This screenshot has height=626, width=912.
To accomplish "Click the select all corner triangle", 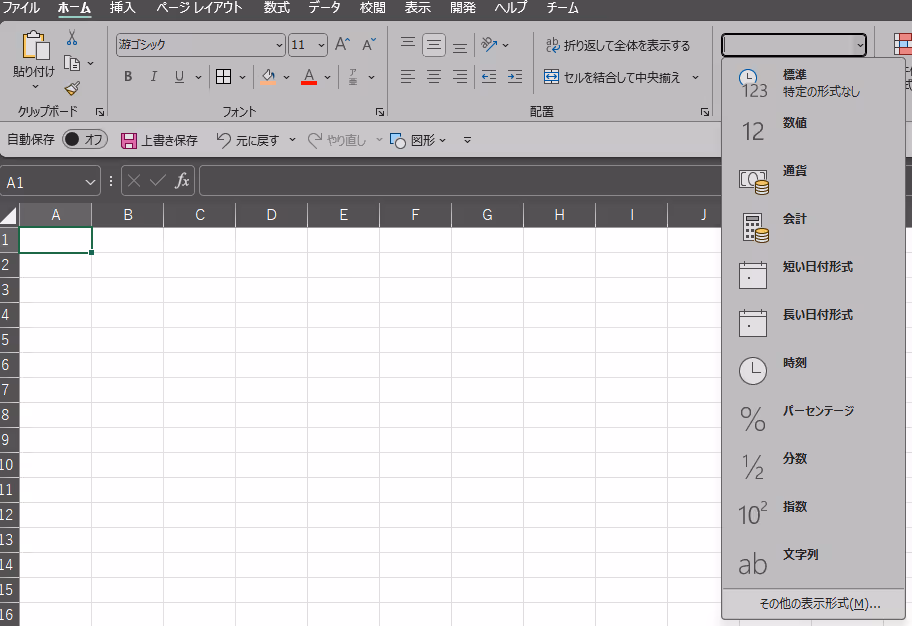I will pos(9,215).
